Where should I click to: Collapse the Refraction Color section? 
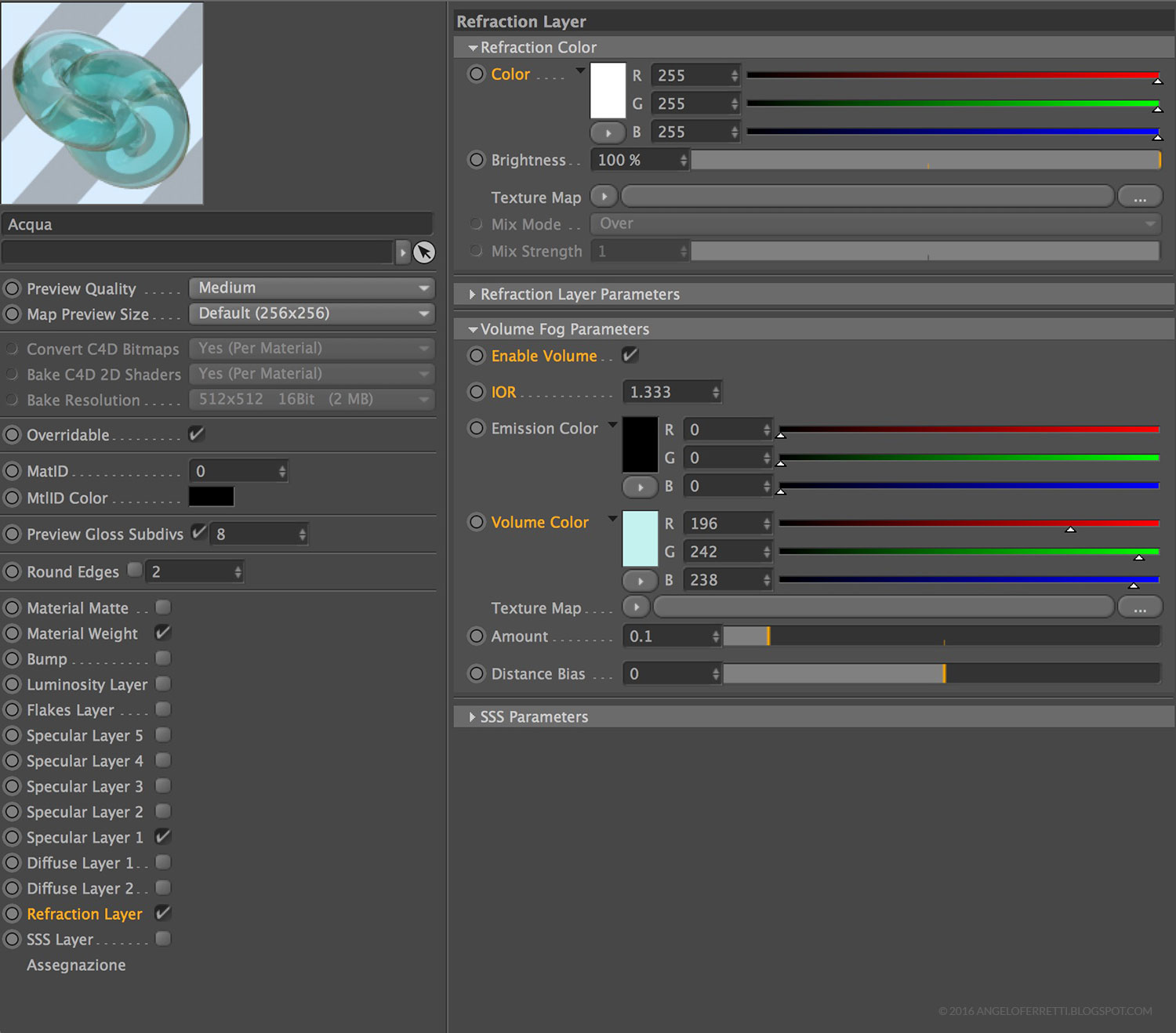coord(473,48)
